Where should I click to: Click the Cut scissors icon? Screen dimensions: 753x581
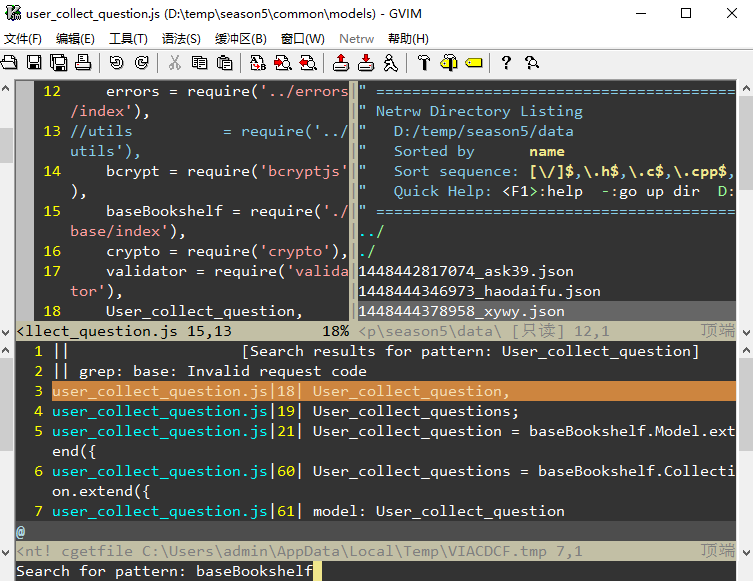click(x=174, y=62)
